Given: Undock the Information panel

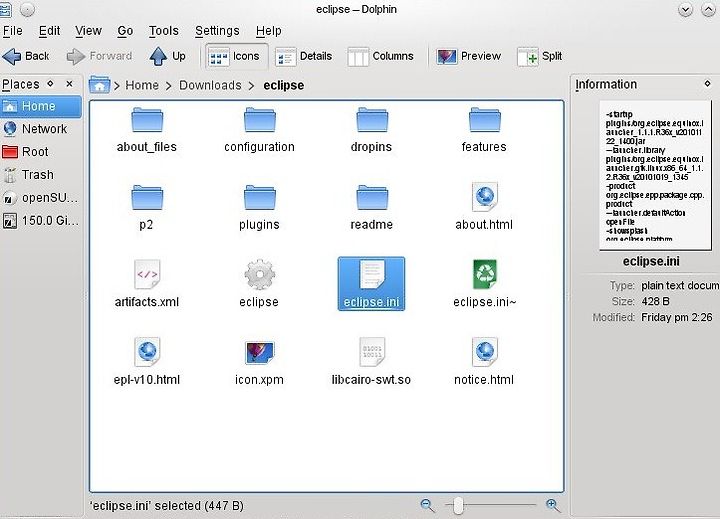Looking at the screenshot, I should [x=708, y=84].
